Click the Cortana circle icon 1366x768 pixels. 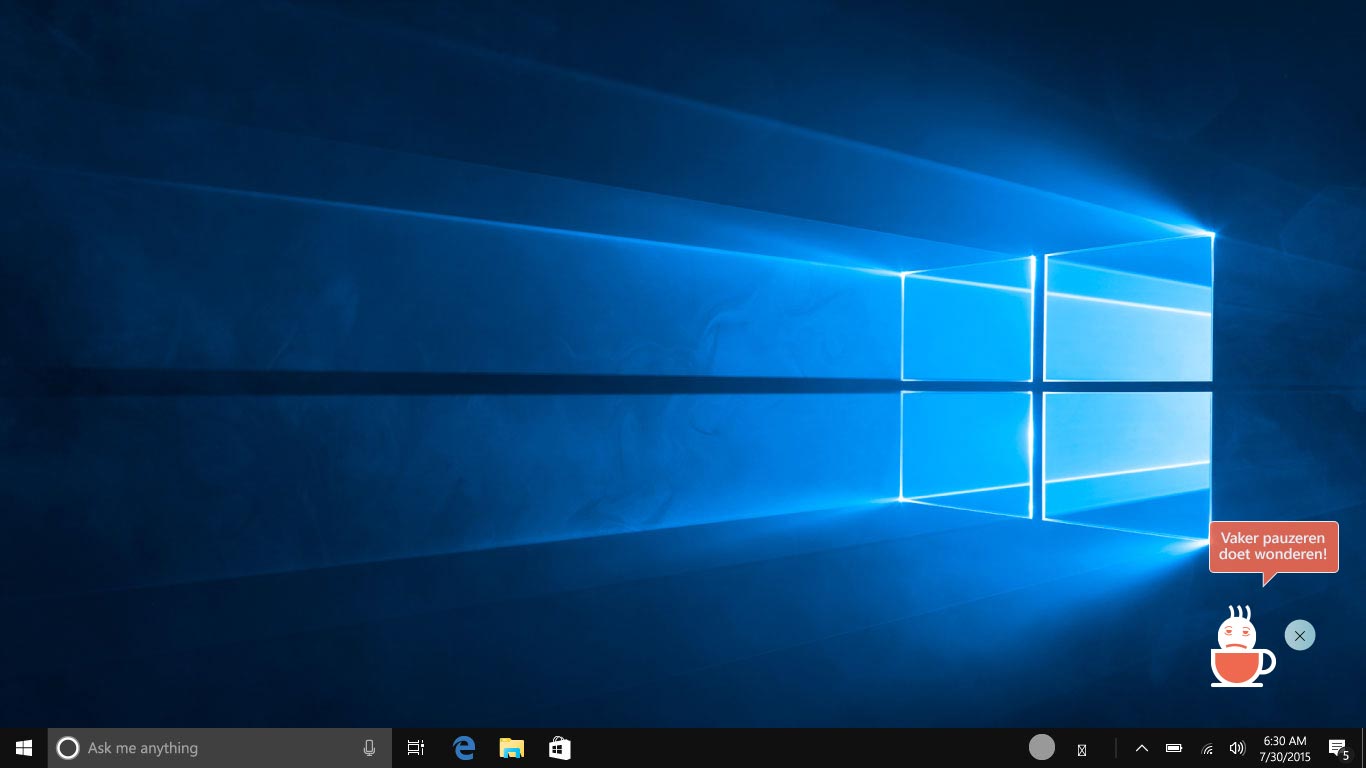[x=68, y=748]
